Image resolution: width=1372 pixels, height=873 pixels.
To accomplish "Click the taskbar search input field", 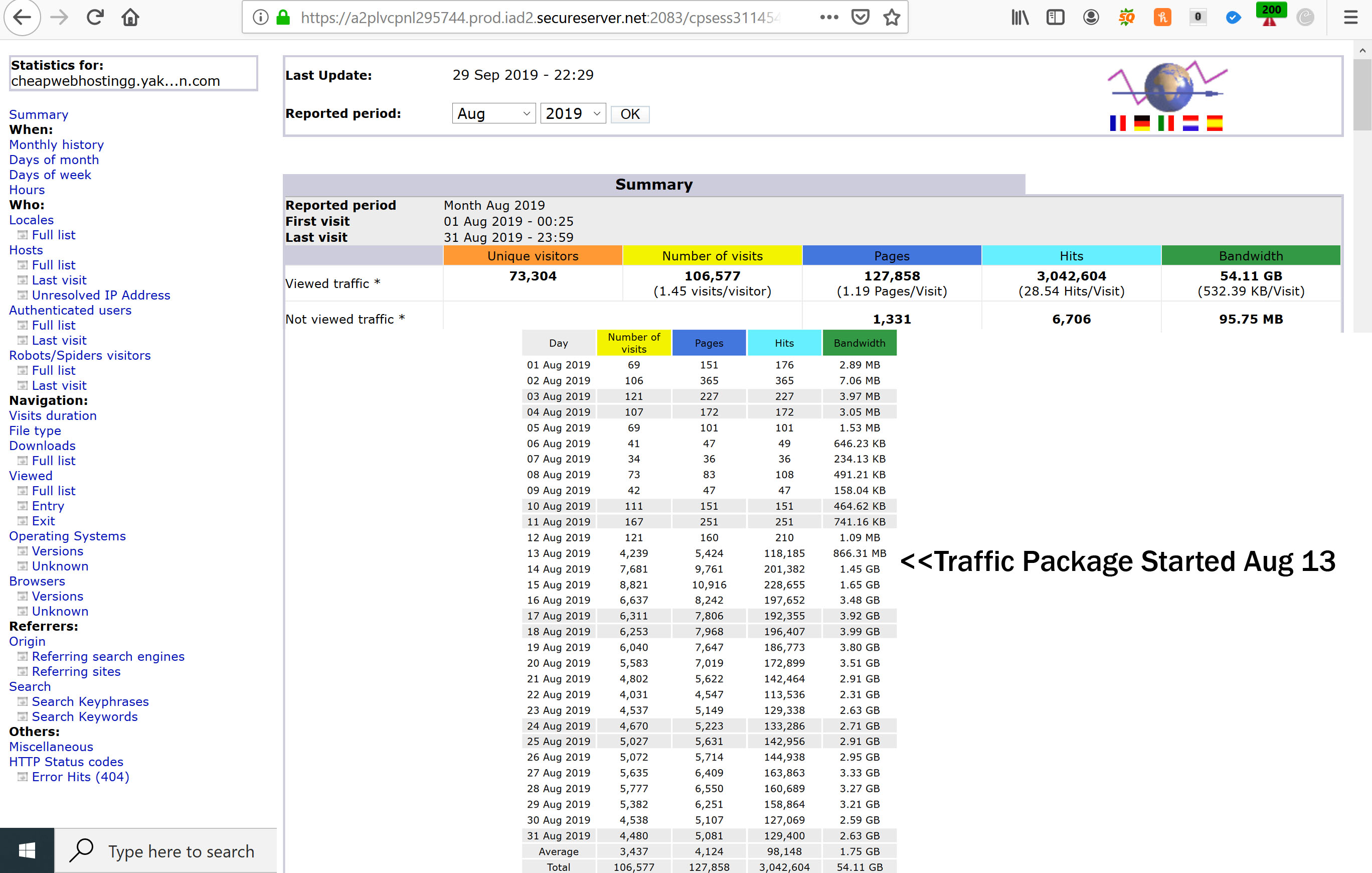I will pyautogui.click(x=180, y=851).
